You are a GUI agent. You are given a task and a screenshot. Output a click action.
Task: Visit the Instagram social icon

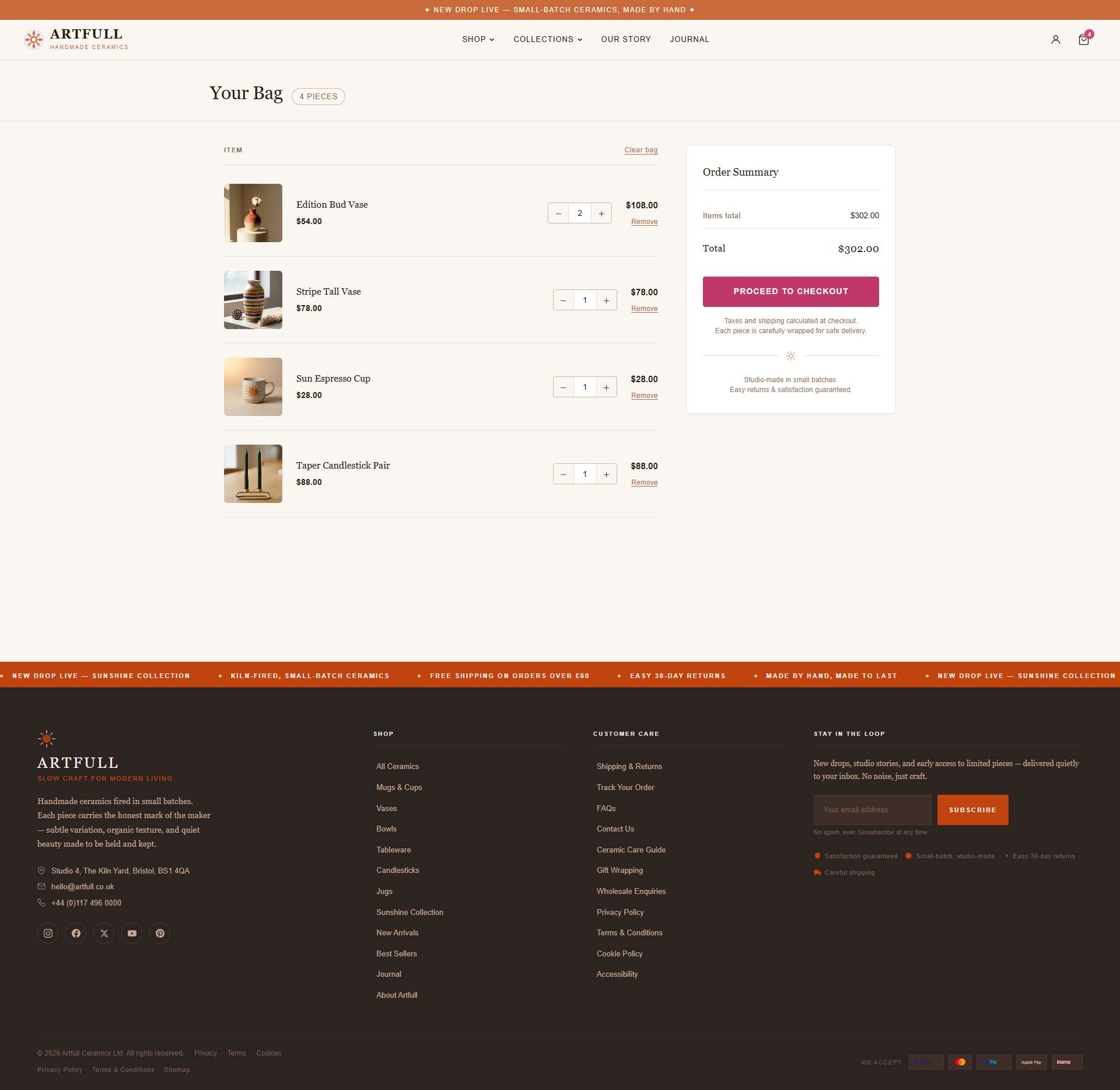point(48,933)
